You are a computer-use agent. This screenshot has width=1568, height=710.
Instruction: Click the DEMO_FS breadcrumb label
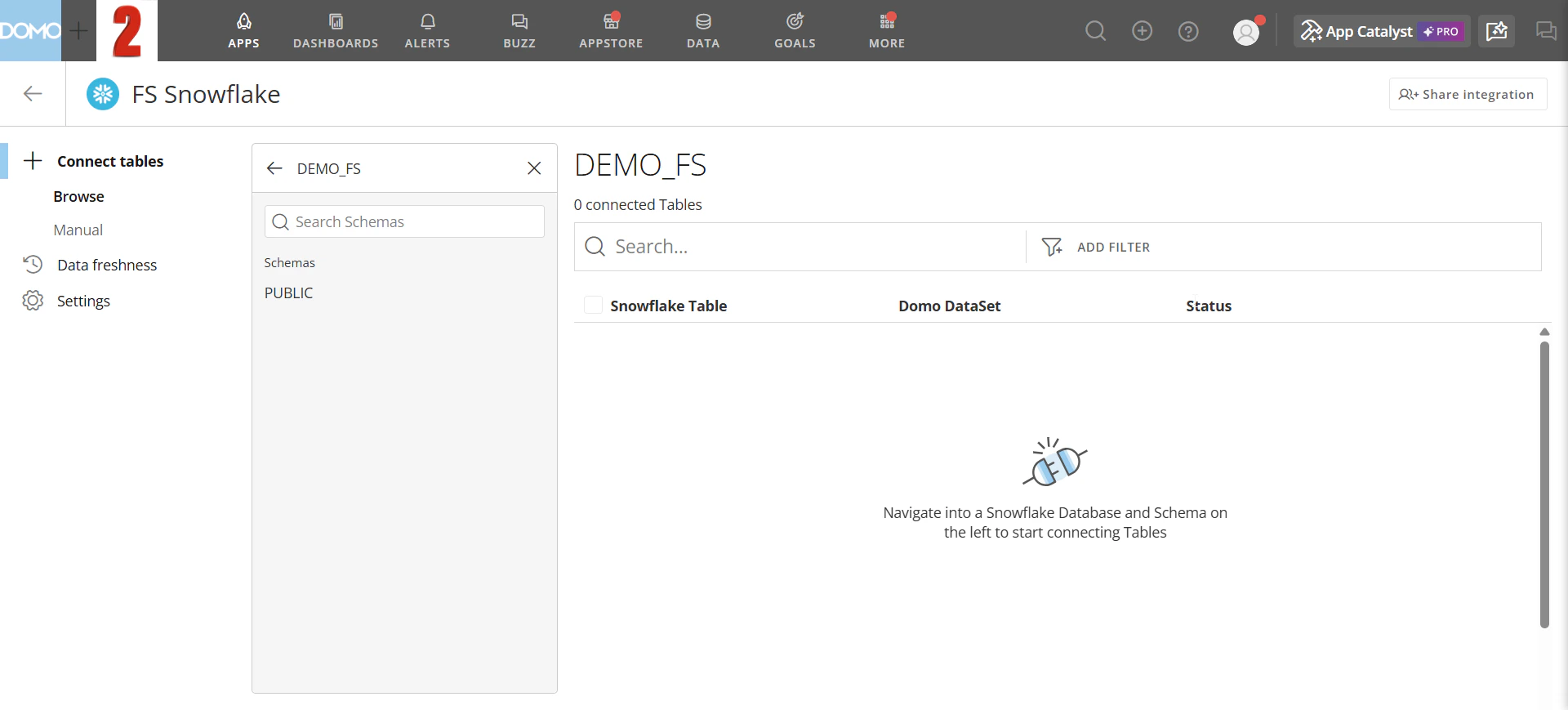pos(328,168)
